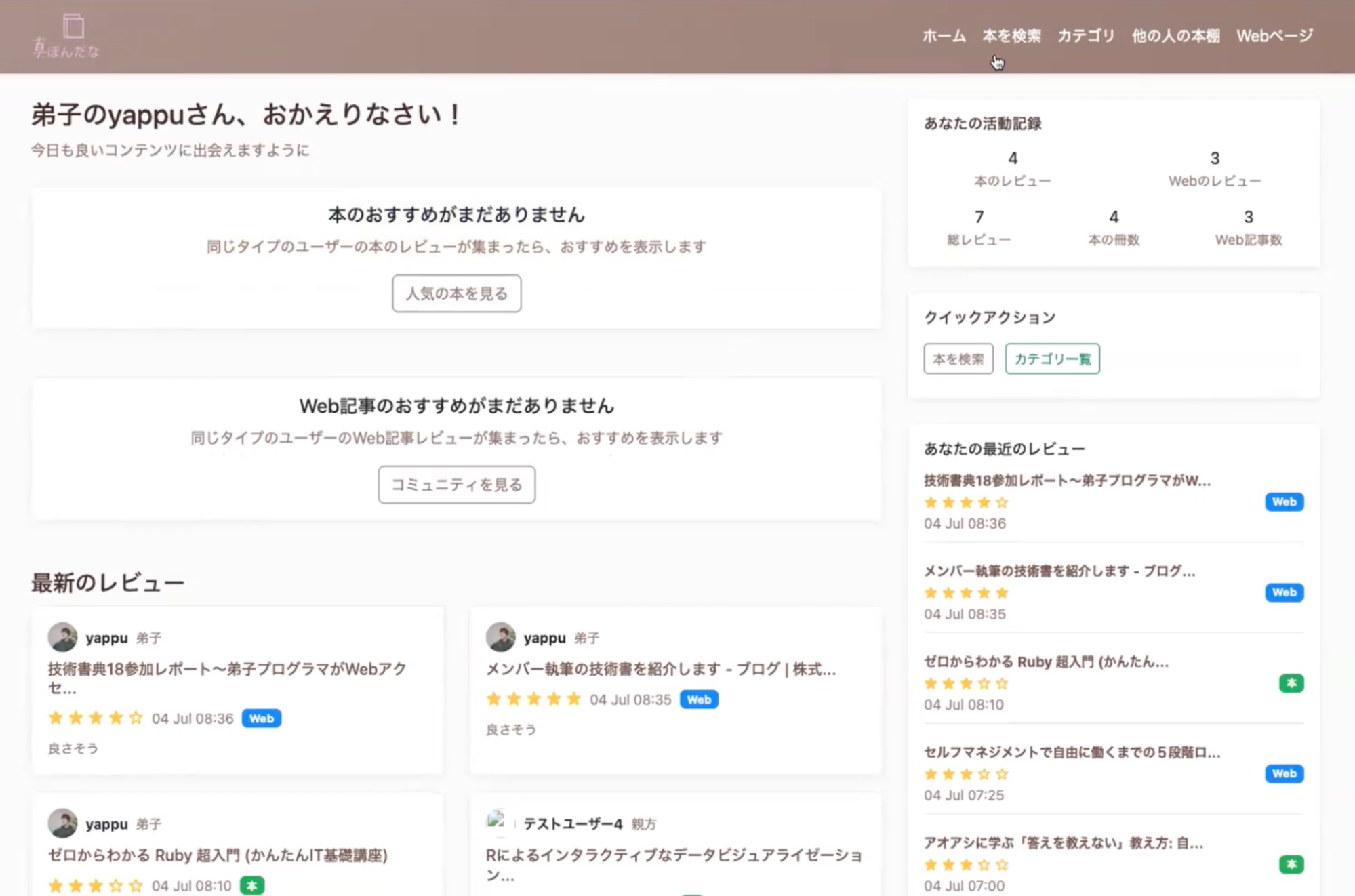1355x896 pixels.
Task: Click the テストユーザー4 avatar image
Action: click(497, 821)
